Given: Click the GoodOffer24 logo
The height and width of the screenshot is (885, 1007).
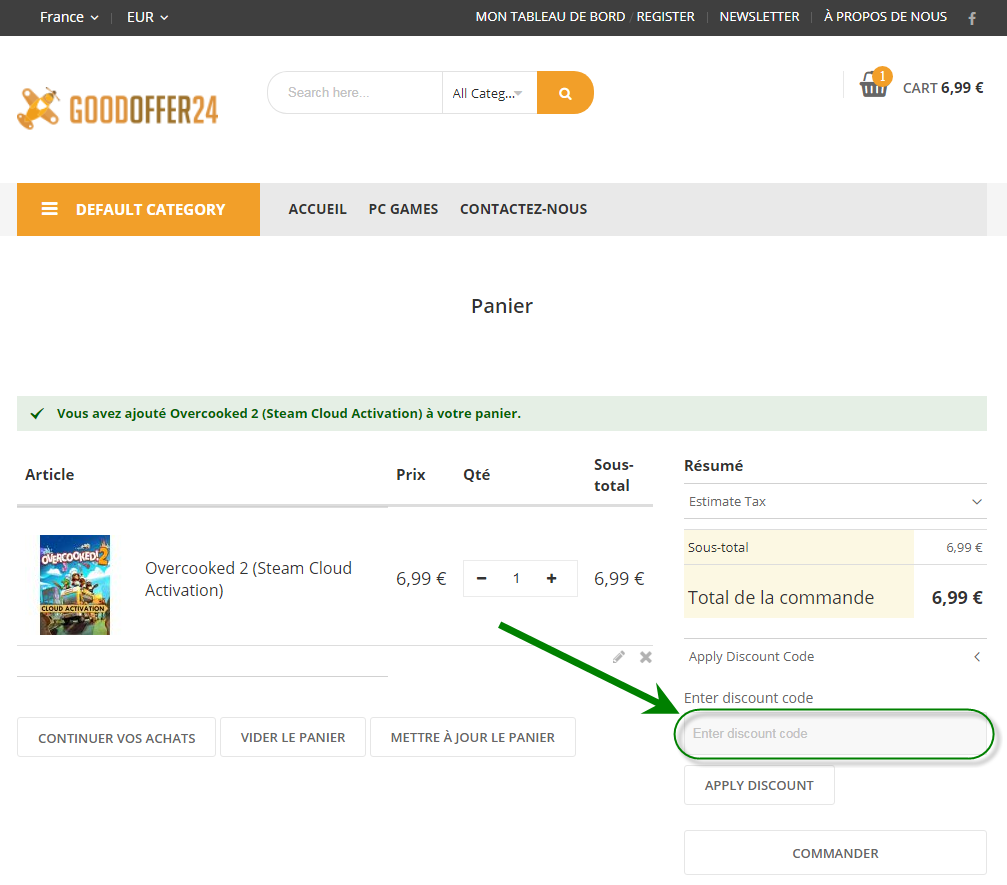Looking at the screenshot, I should [x=118, y=109].
